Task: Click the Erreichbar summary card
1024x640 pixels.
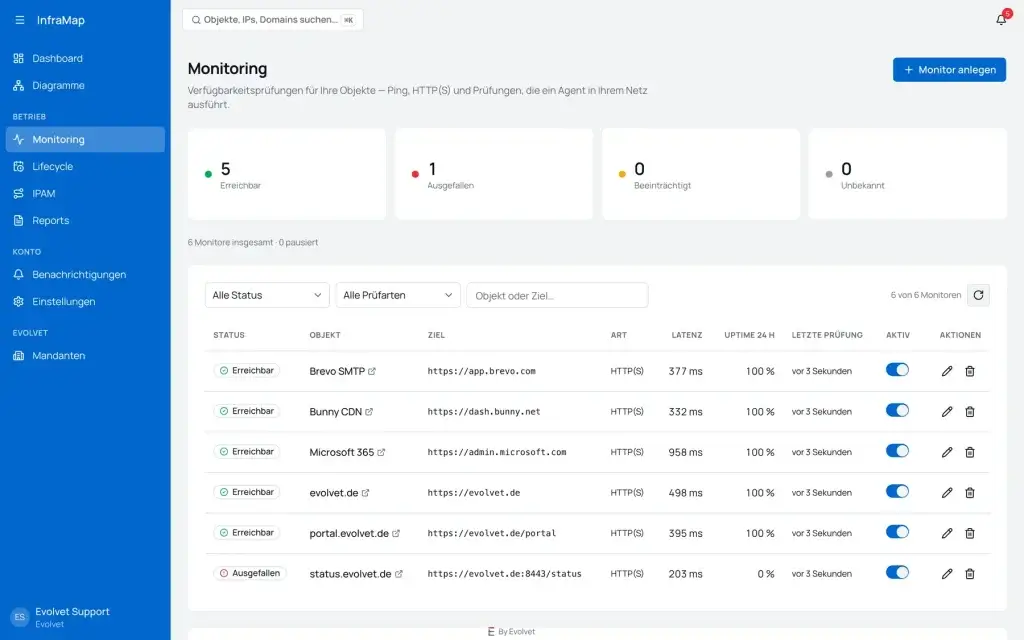Action: (287, 174)
